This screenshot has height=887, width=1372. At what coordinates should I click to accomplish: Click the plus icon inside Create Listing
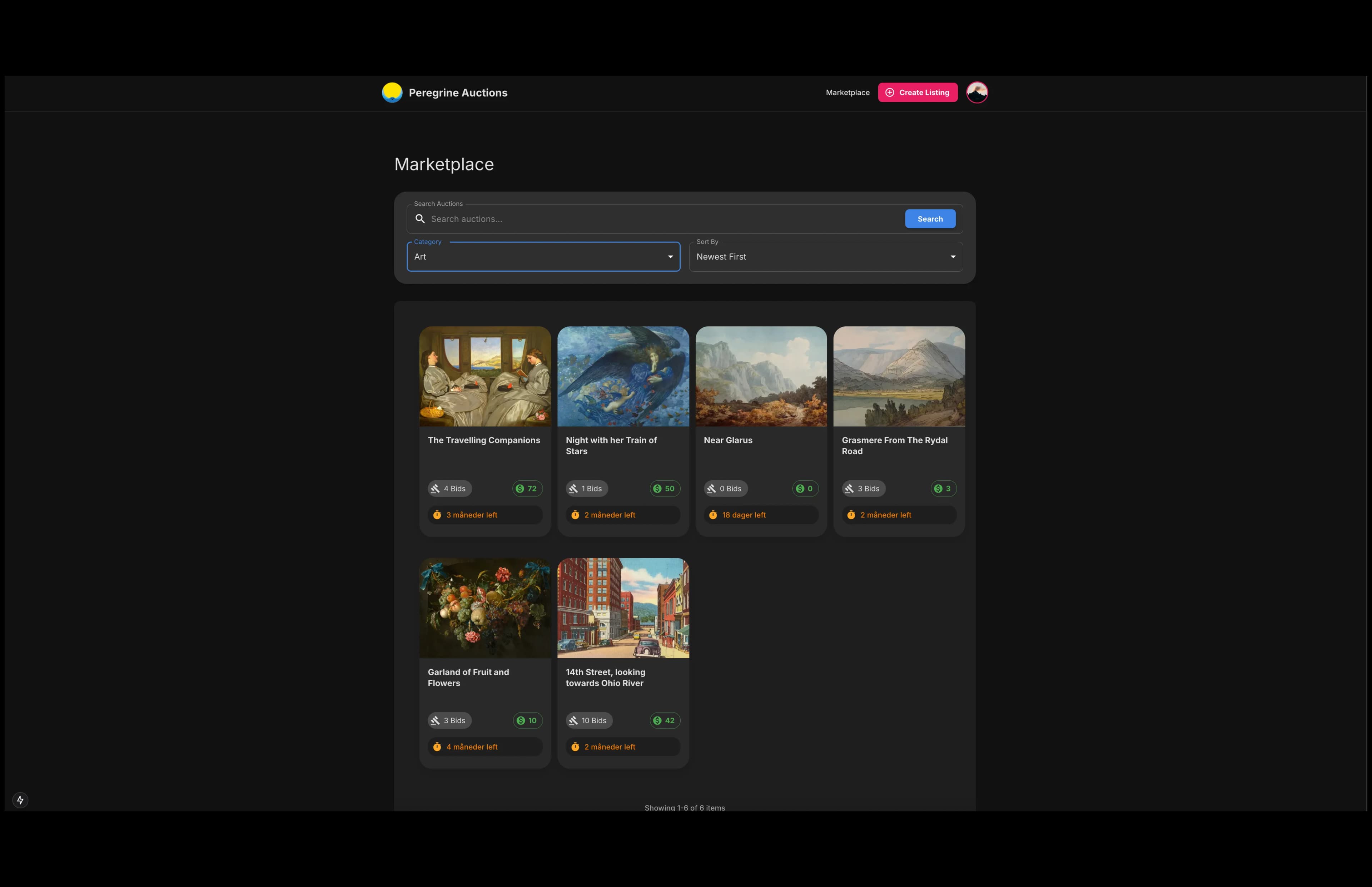point(890,92)
